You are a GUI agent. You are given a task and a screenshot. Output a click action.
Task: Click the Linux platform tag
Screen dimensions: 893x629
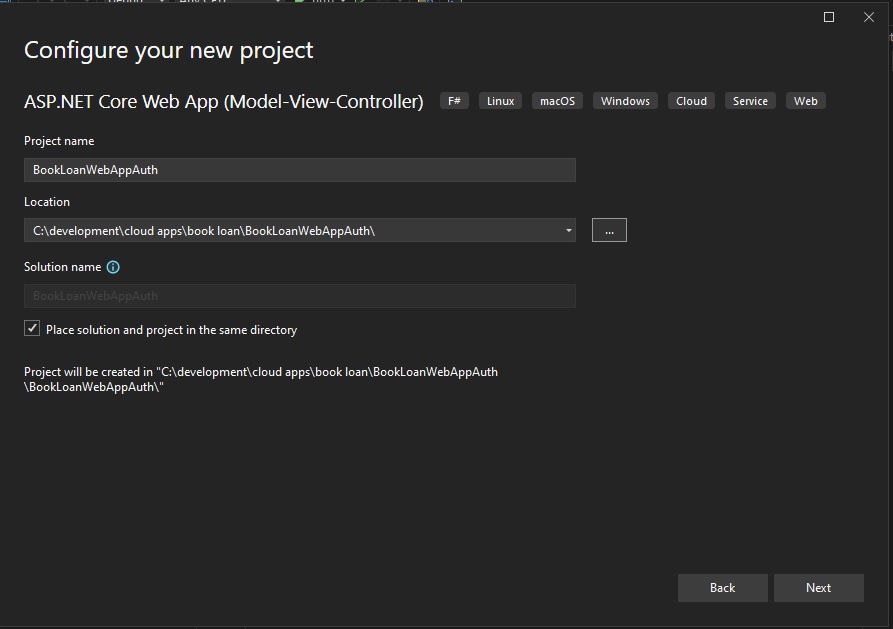[501, 101]
